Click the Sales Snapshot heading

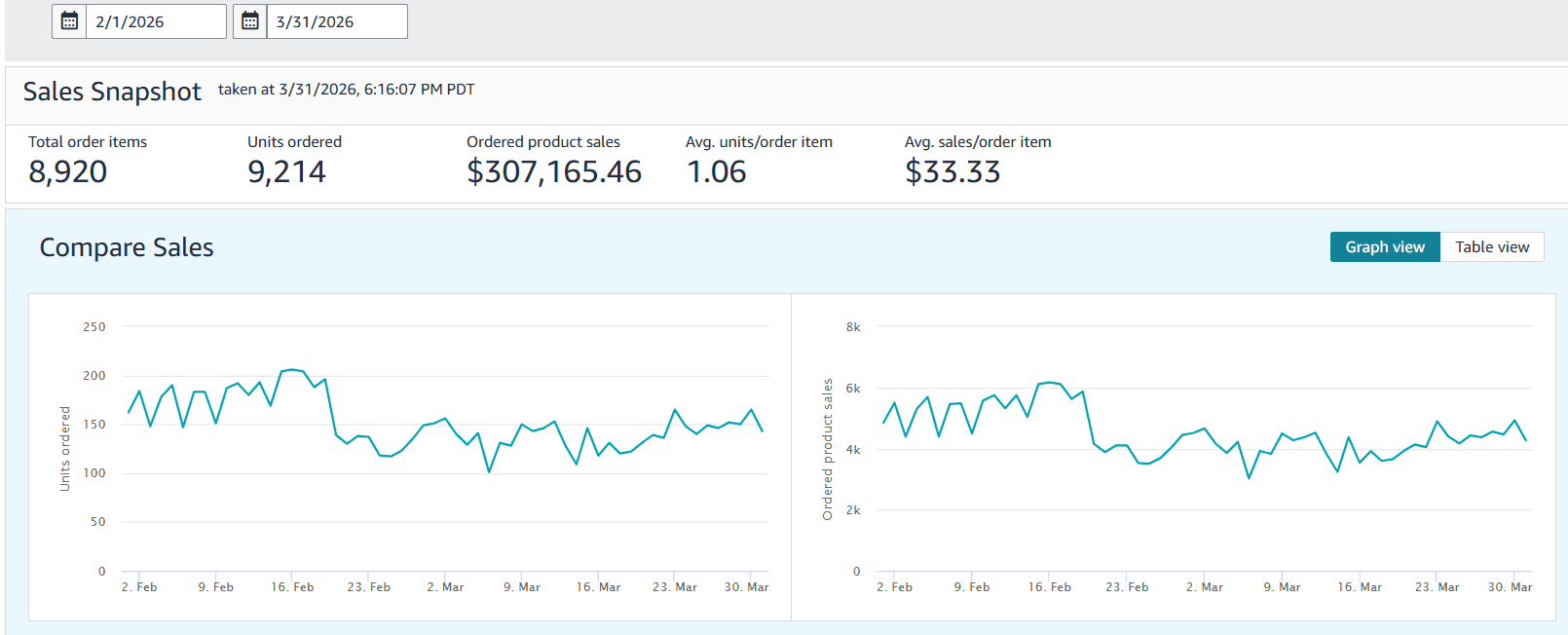(x=112, y=92)
